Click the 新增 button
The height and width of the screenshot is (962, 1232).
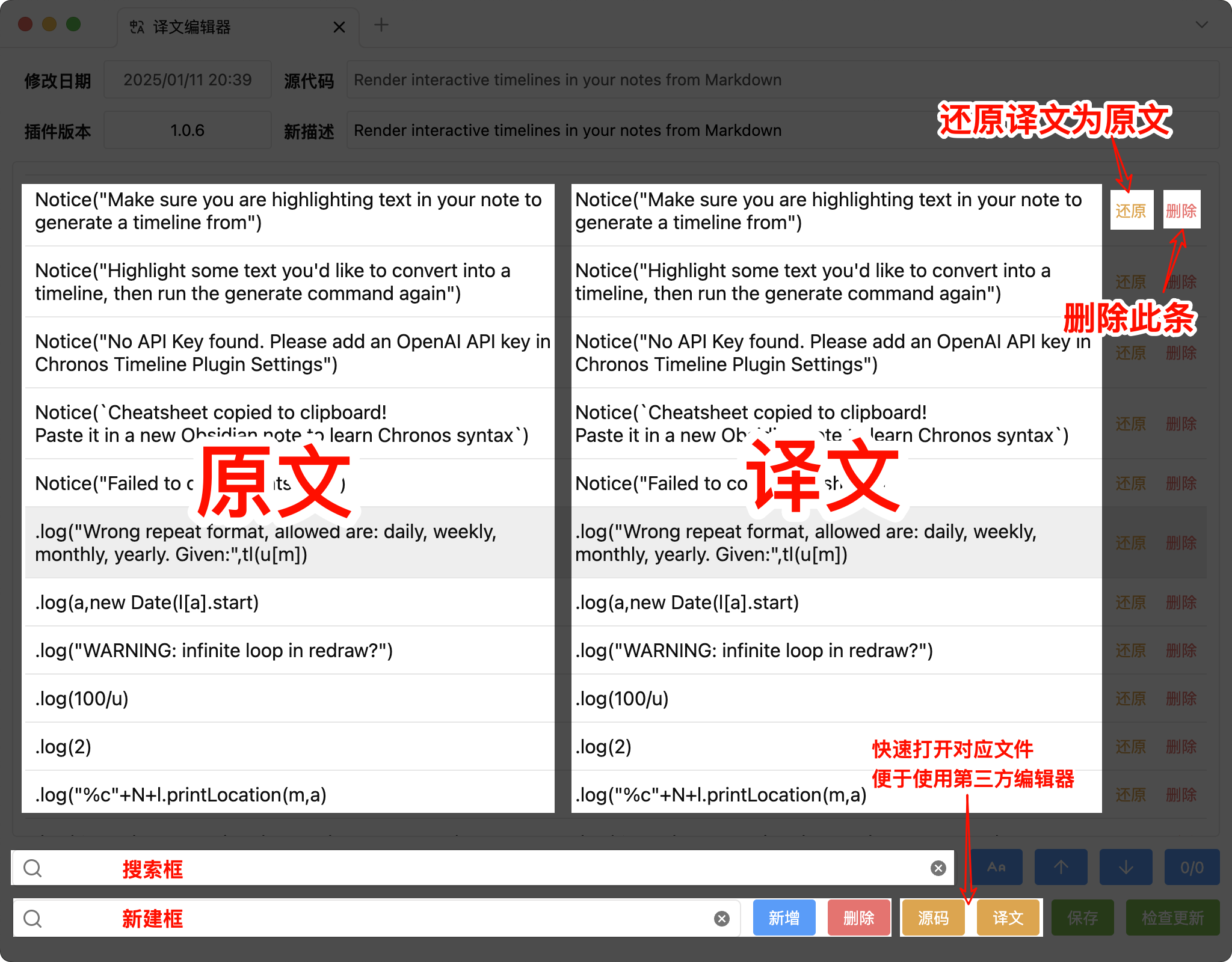(784, 918)
